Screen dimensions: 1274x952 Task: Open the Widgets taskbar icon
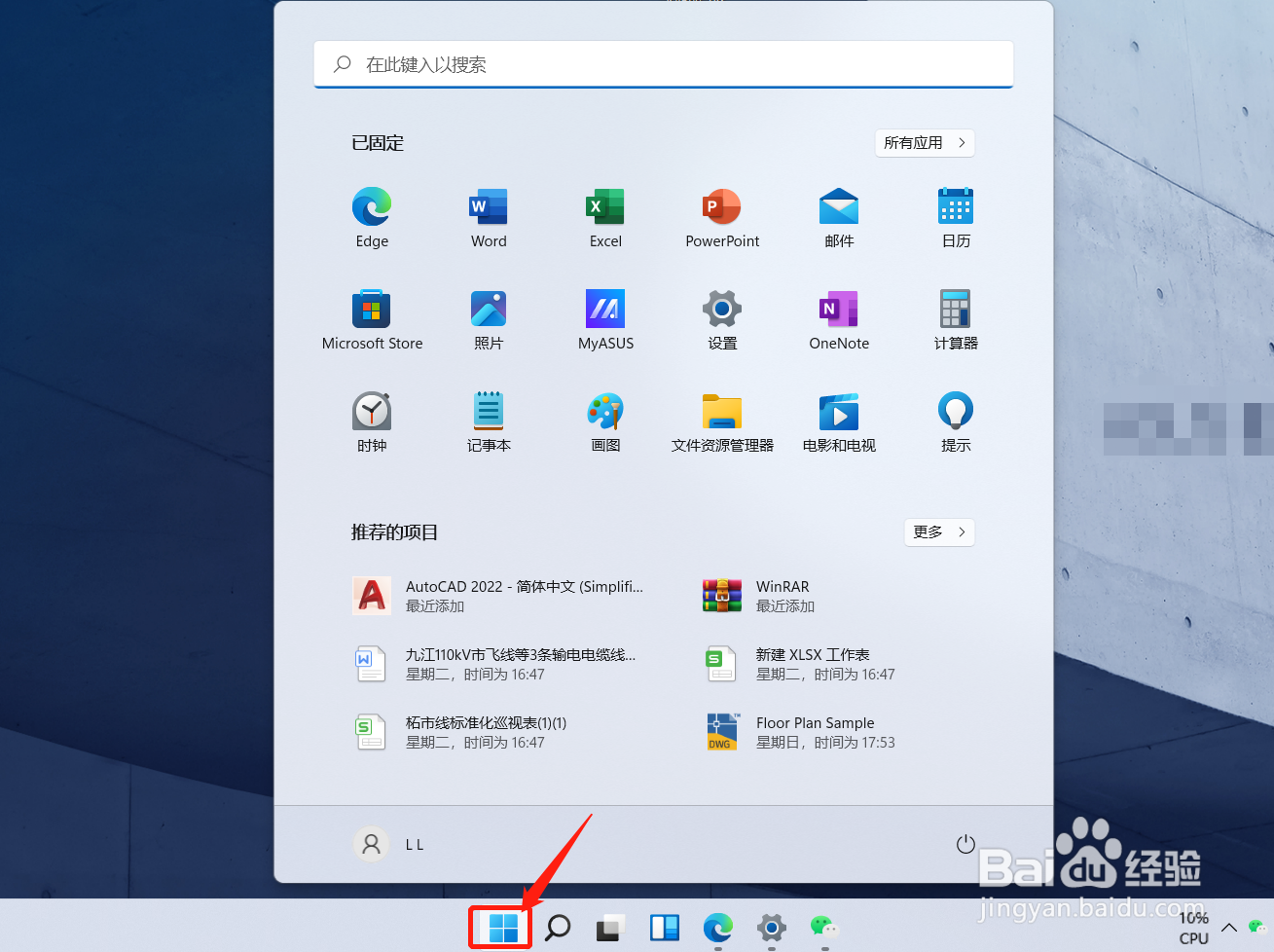[x=665, y=928]
